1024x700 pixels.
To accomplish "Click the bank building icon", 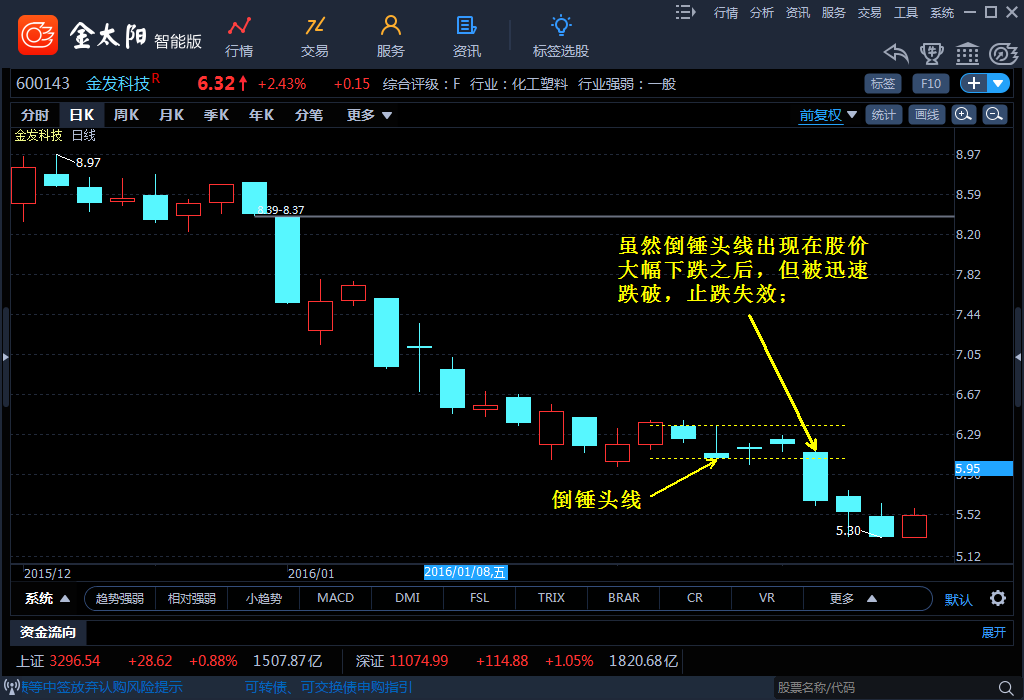I will coord(967,53).
